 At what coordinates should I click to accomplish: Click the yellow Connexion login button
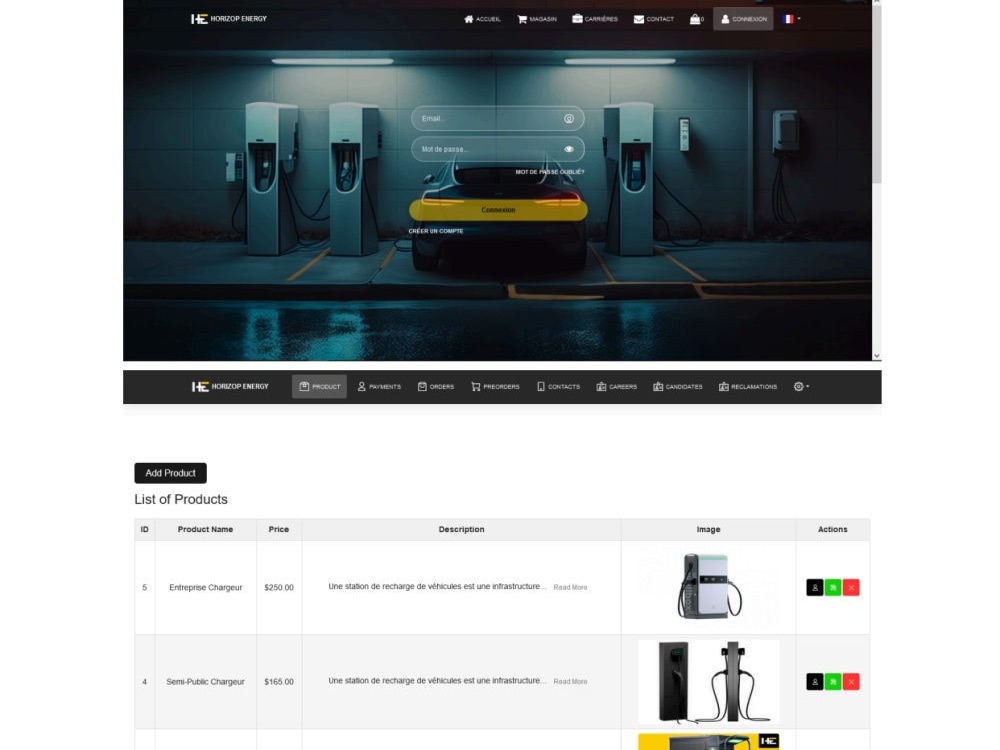[498, 210]
